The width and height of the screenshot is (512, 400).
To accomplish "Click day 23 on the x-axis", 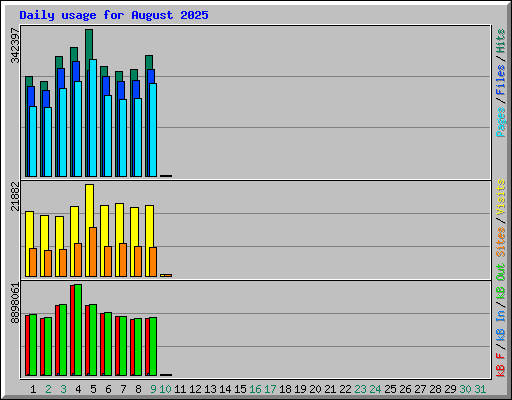I will (x=360, y=389).
